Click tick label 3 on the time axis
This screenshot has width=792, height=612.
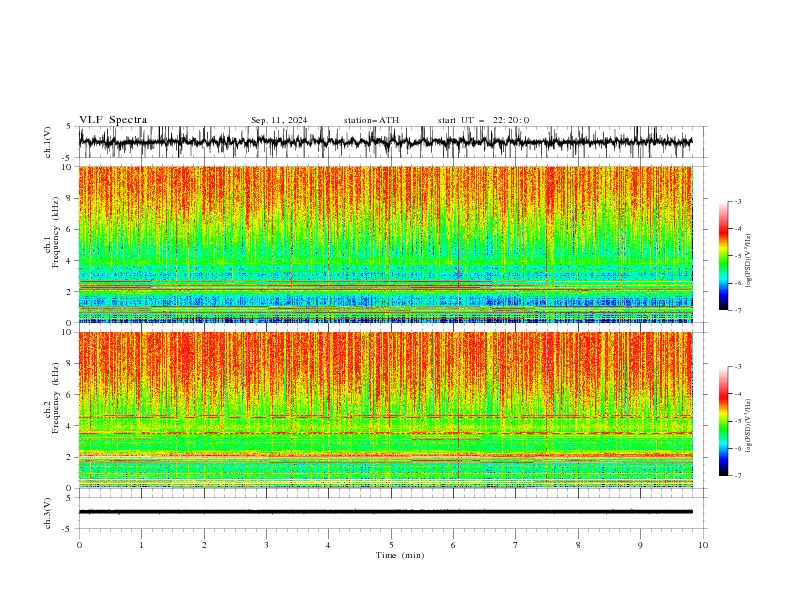click(266, 545)
